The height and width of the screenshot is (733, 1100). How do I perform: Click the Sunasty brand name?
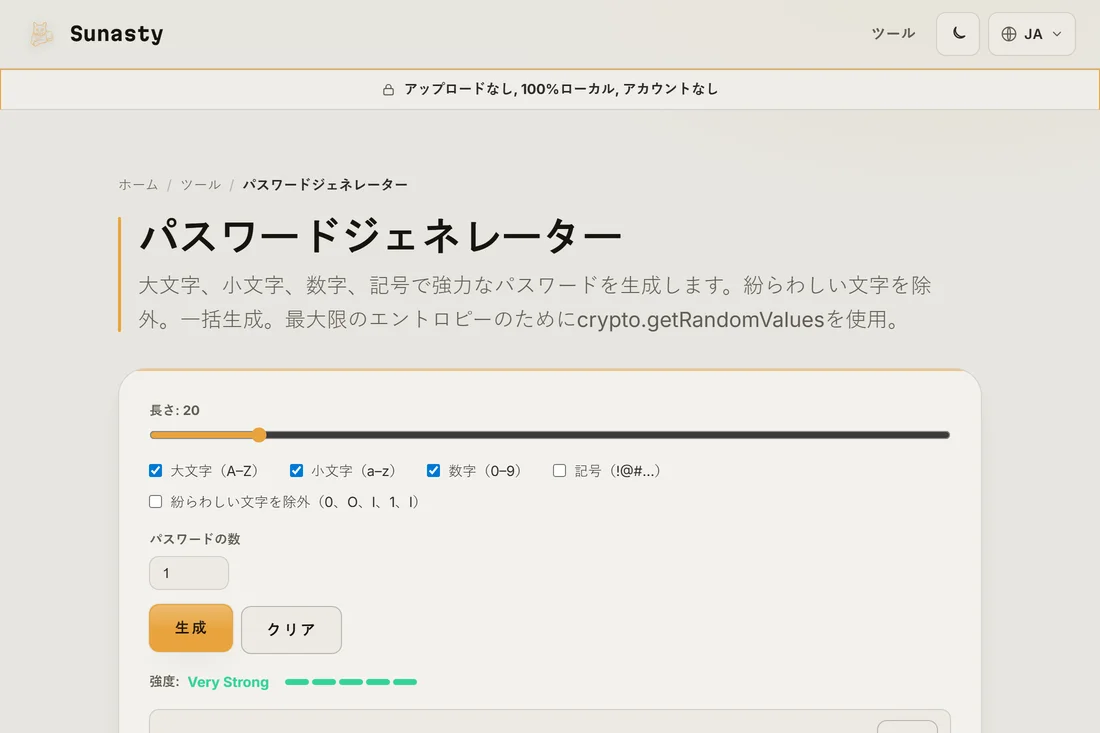116,34
